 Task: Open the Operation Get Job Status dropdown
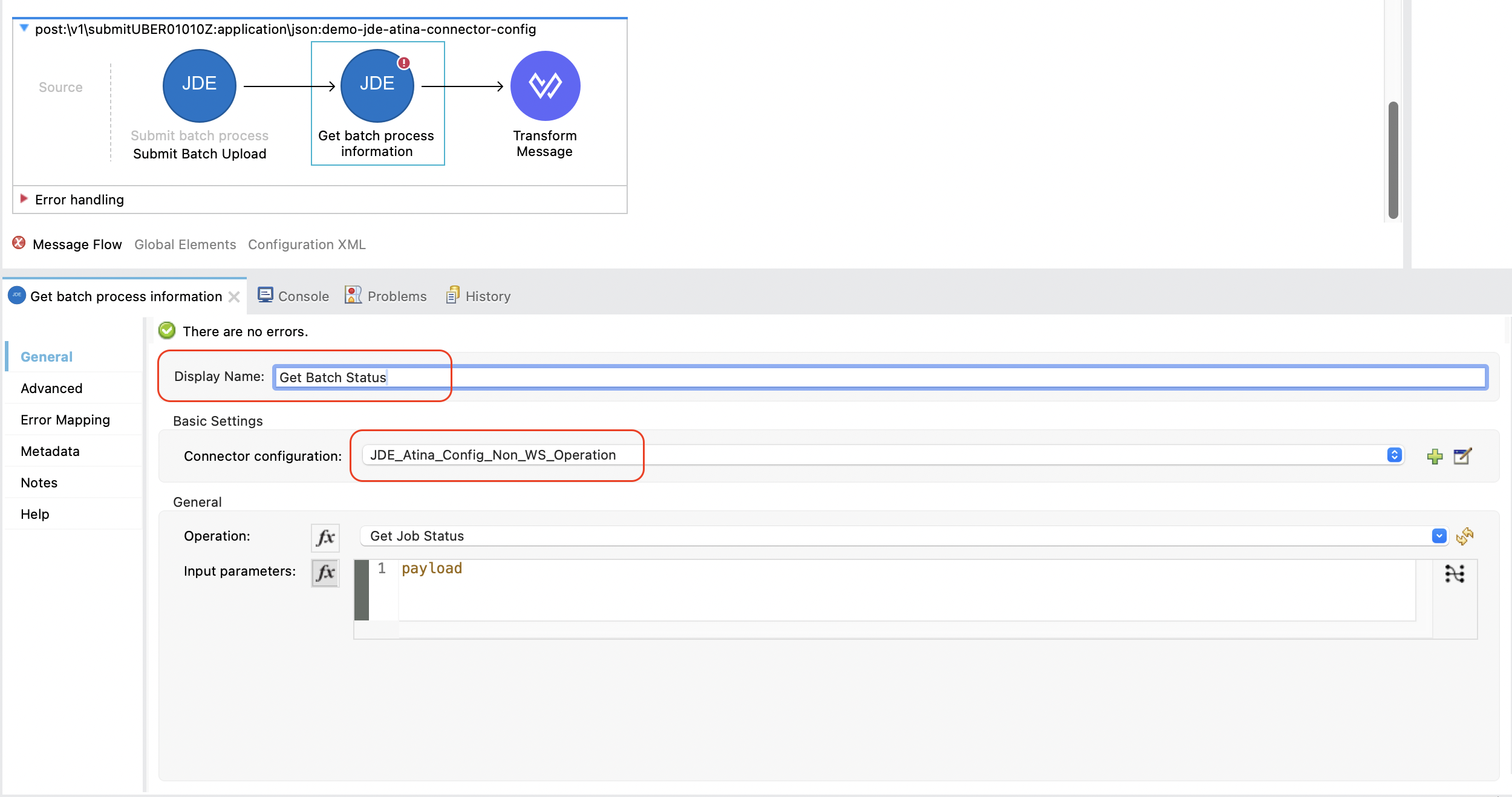[x=1439, y=536]
